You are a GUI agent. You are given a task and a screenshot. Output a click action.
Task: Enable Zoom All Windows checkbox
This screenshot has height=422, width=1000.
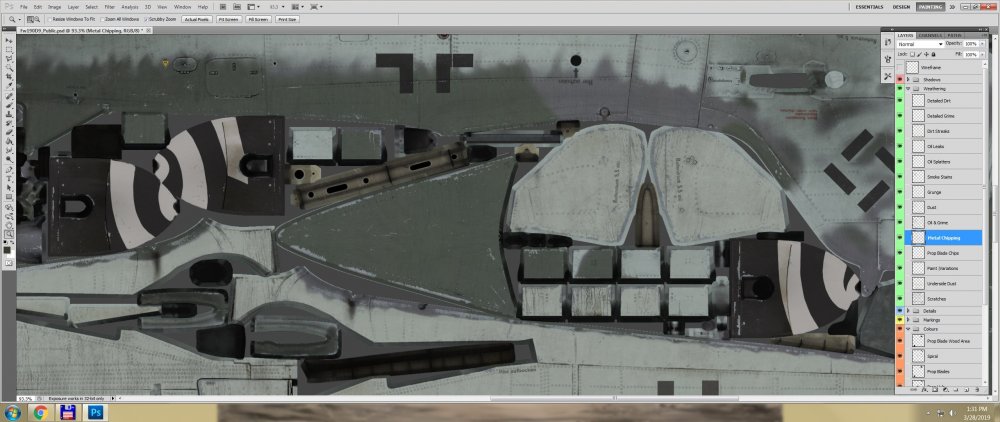click(103, 19)
